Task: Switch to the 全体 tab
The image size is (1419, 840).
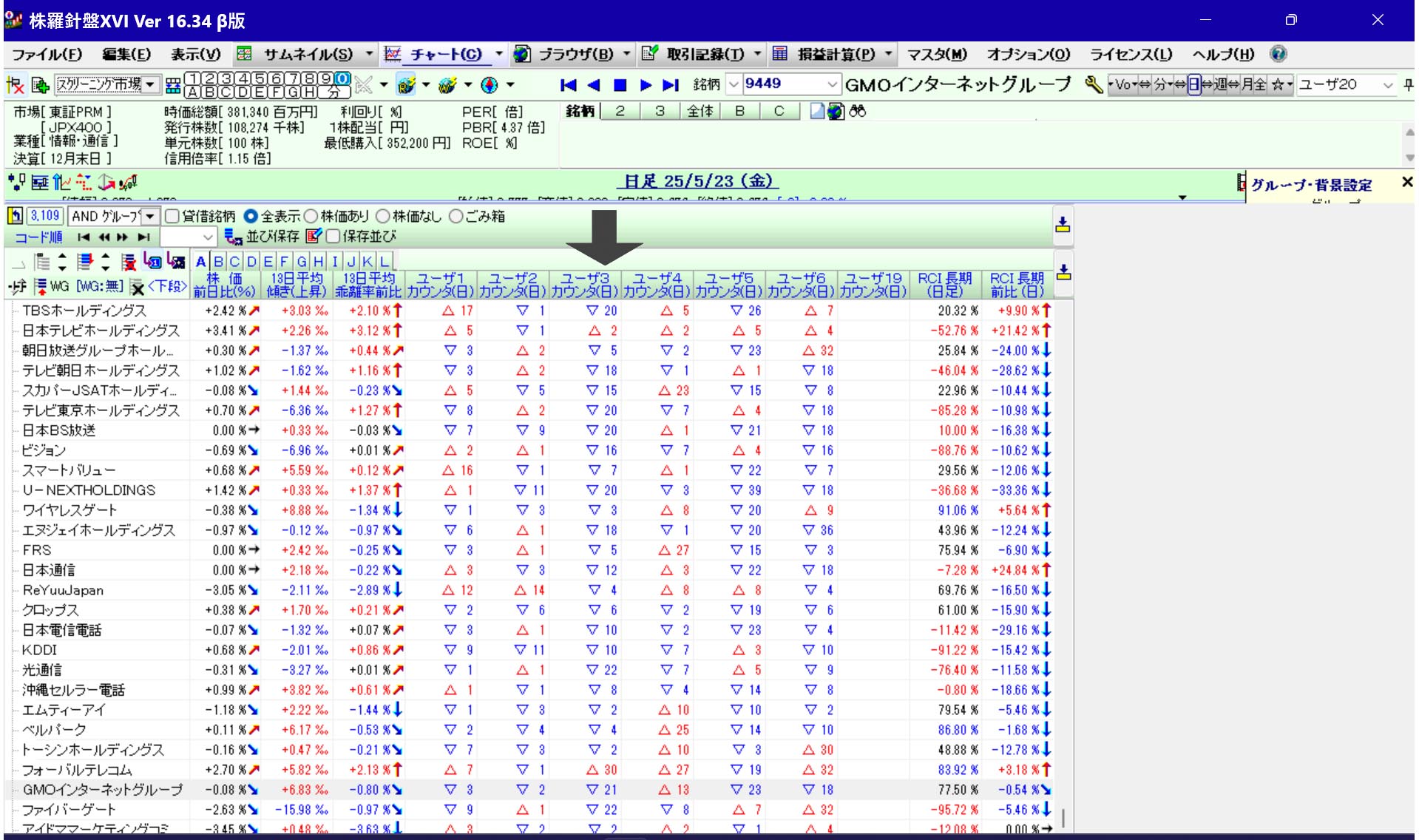Action: (700, 112)
